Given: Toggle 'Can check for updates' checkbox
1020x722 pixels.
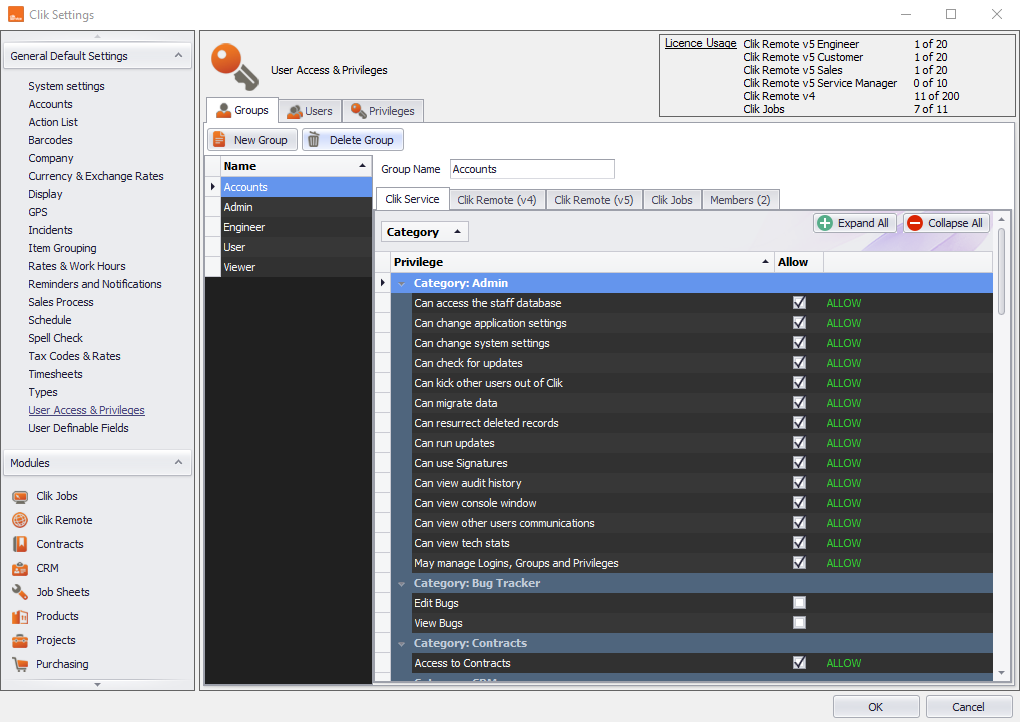Looking at the screenshot, I should tap(799, 363).
